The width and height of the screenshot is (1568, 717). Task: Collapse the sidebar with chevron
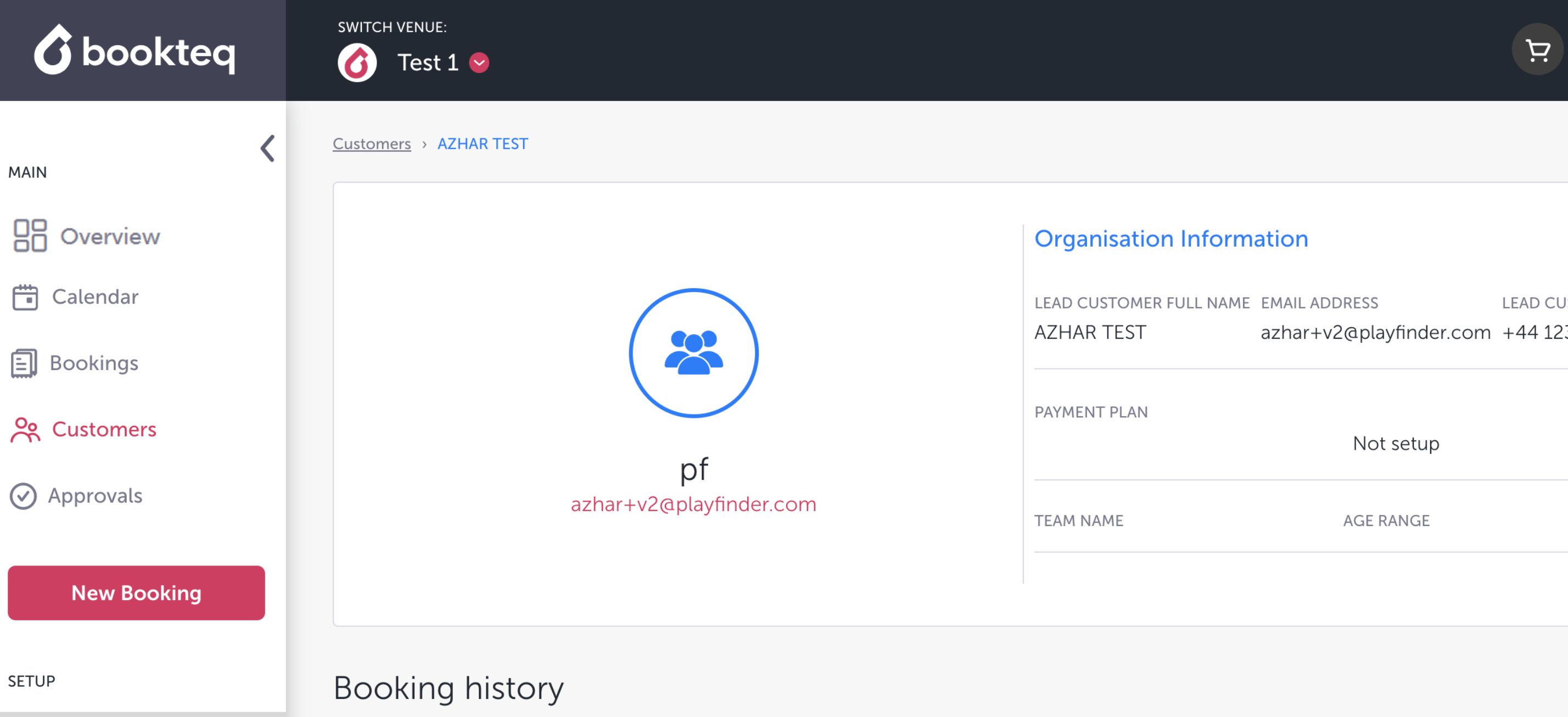(267, 148)
